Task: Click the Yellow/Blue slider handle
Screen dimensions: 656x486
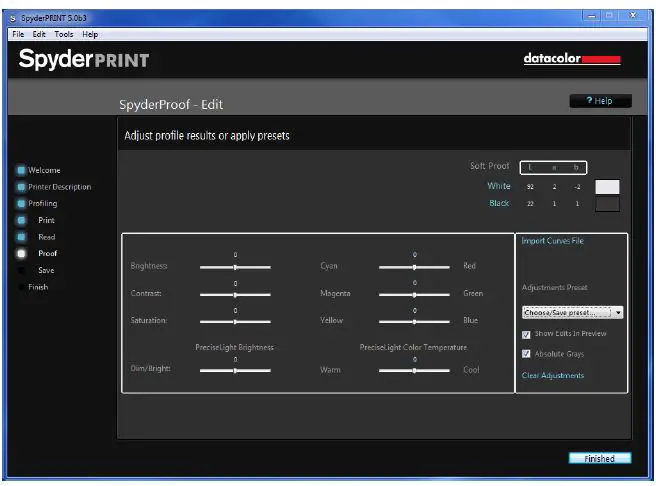Action: 414,322
